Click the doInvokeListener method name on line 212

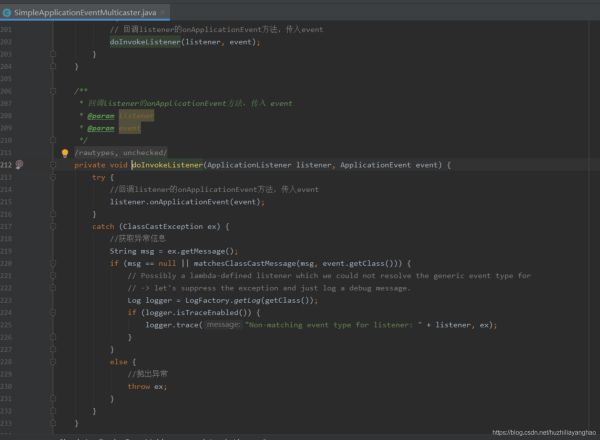tap(167, 165)
